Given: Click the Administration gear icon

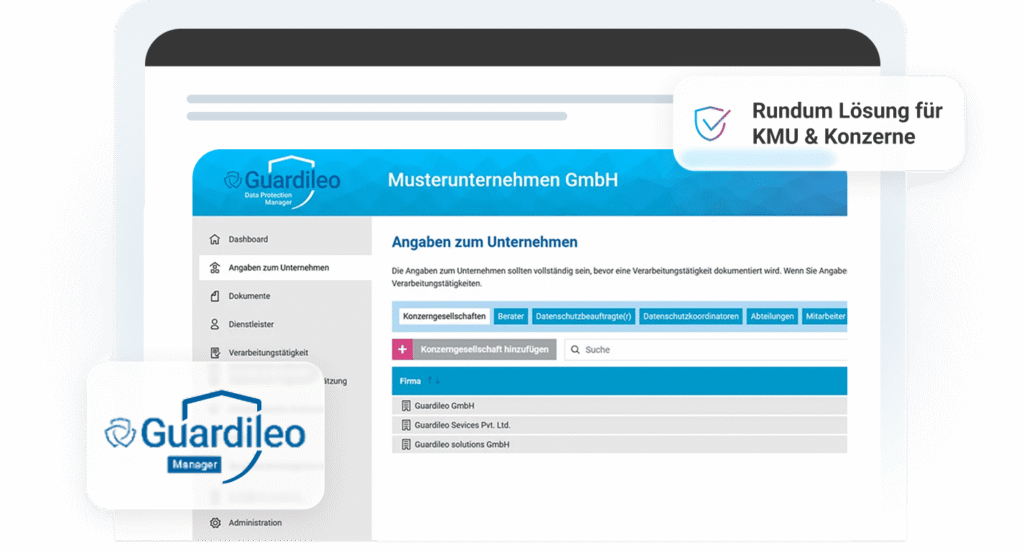Looking at the screenshot, I should tap(216, 523).
